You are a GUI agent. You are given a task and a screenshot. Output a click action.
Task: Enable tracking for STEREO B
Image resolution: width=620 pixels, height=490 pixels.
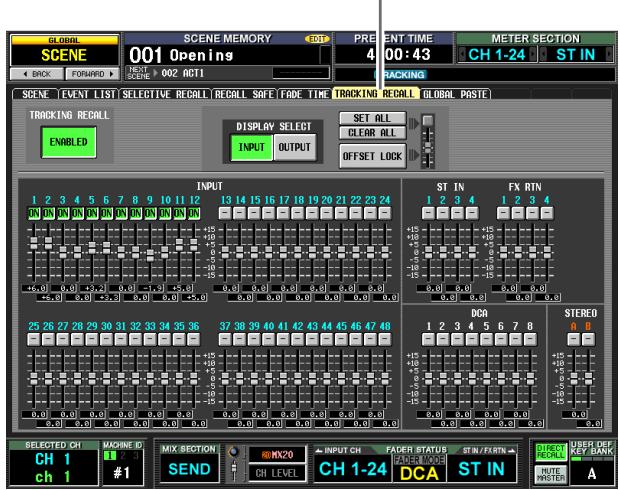[588, 339]
